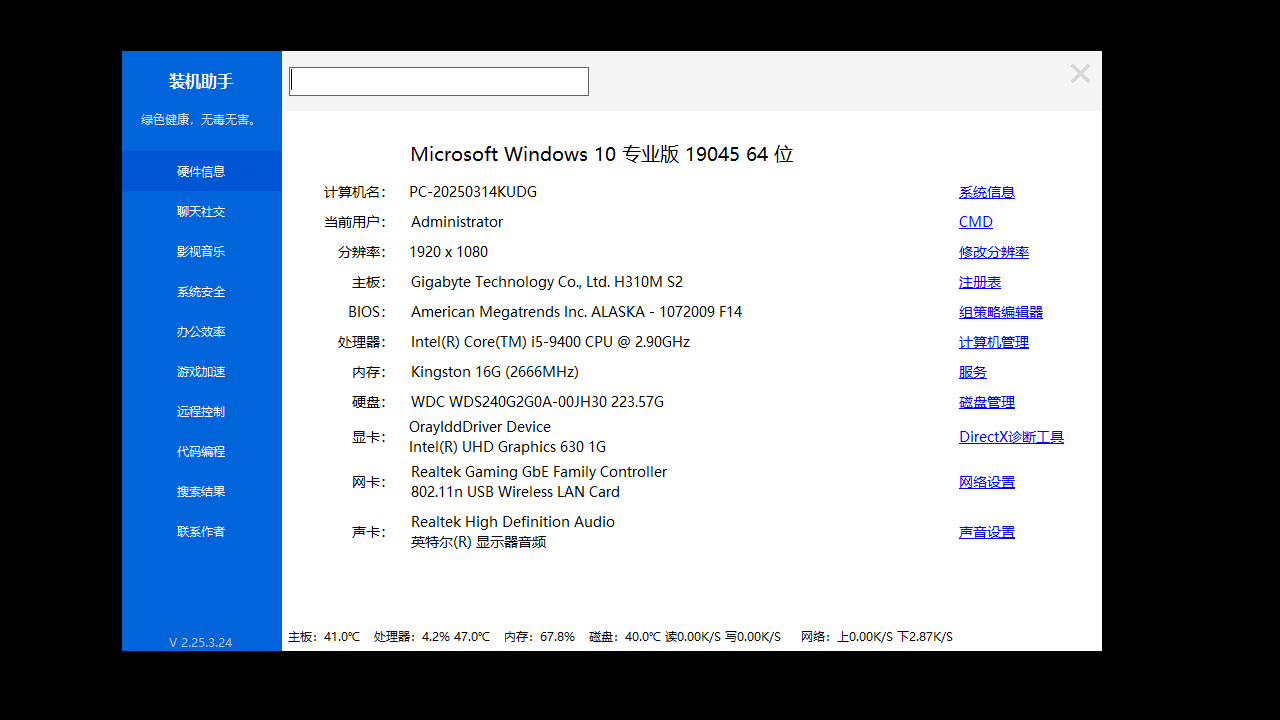
Task: Close the 装机助手 window
Action: 1080,73
